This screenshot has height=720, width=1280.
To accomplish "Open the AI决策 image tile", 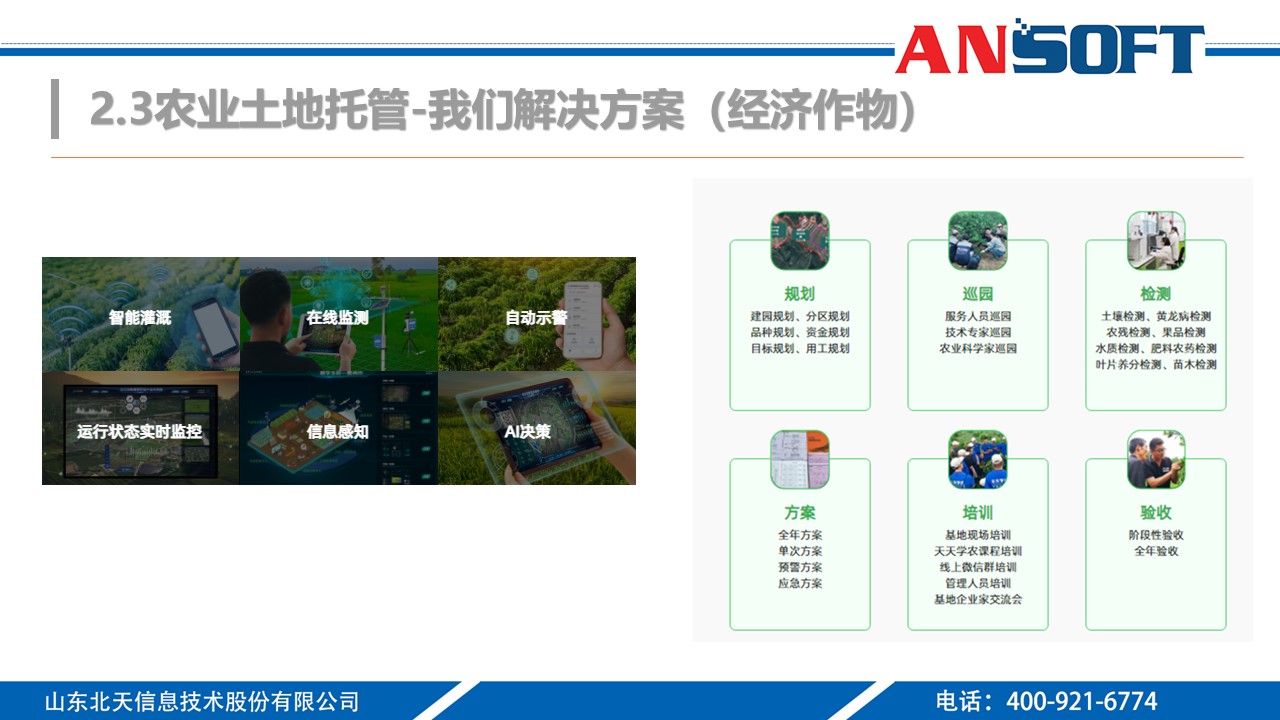I will coord(536,430).
